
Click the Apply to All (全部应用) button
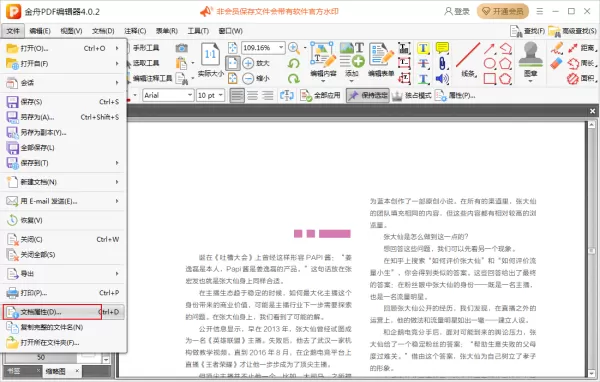[x=320, y=95]
